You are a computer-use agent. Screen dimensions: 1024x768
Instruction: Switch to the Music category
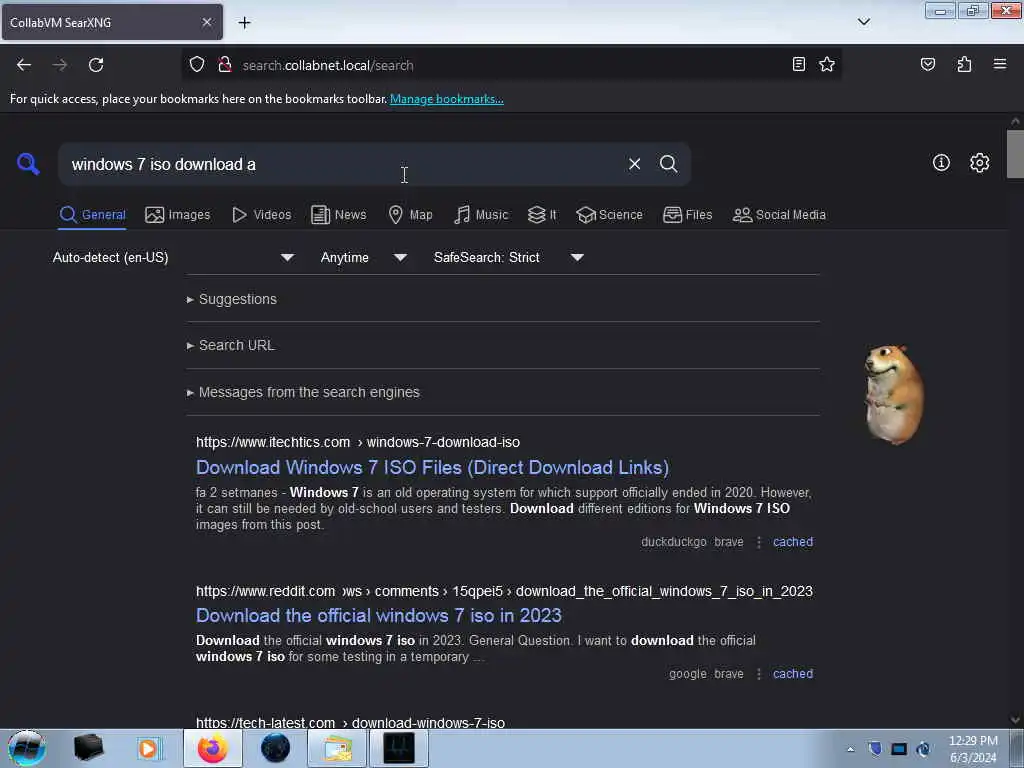[x=481, y=215]
